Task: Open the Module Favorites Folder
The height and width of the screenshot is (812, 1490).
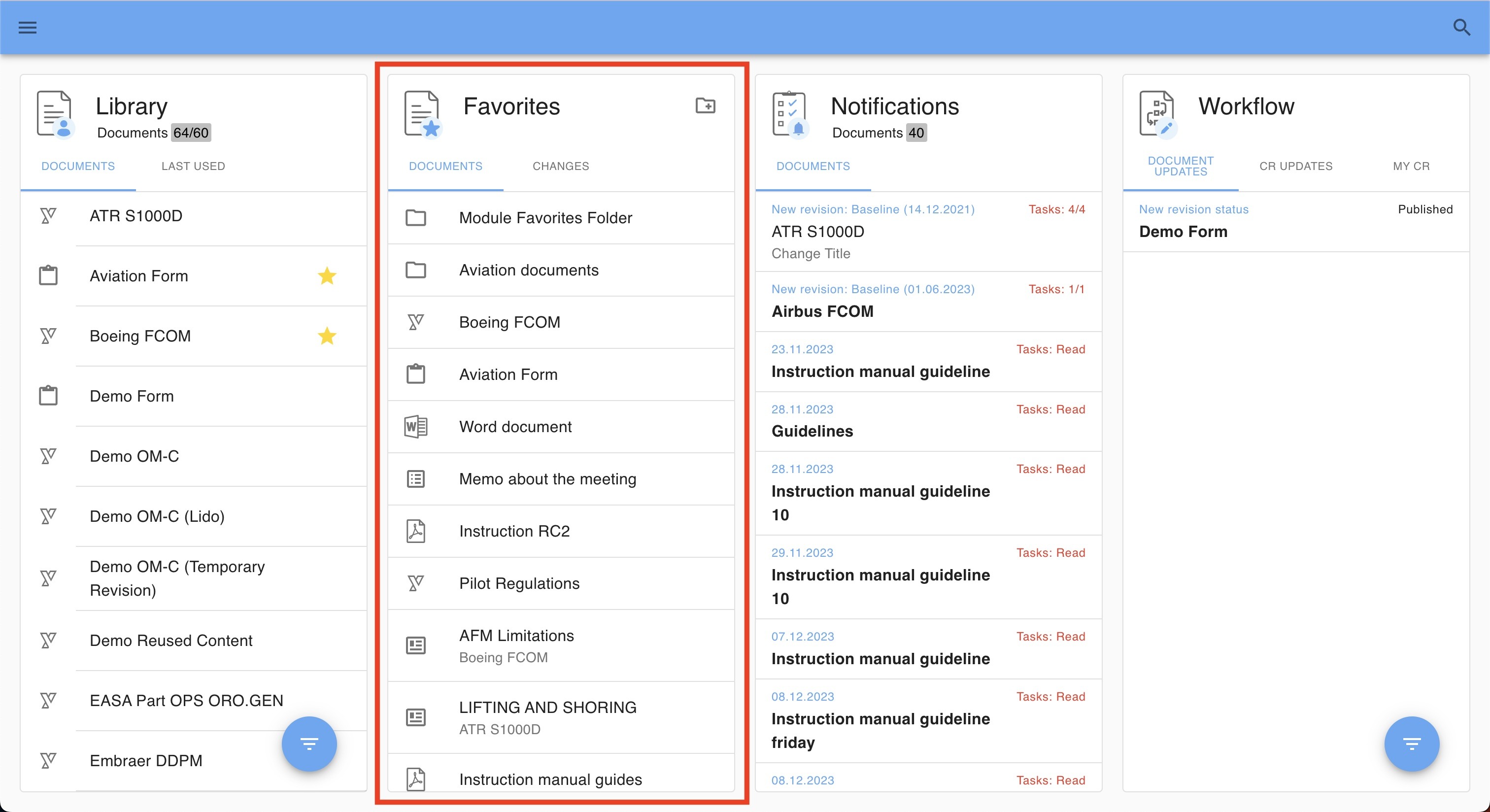Action: point(545,218)
